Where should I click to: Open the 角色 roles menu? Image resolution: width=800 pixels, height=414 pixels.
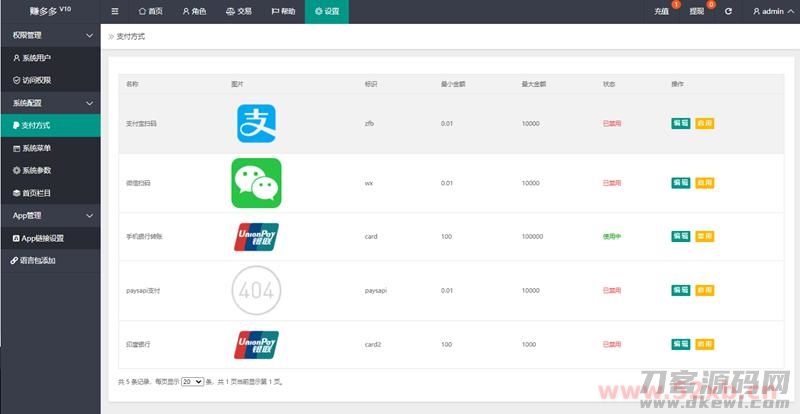tap(194, 11)
